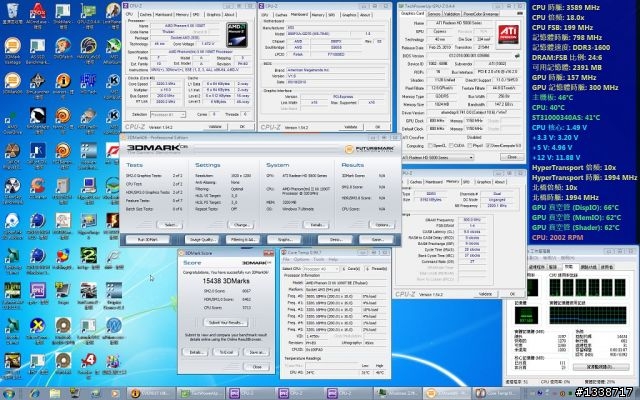The image size is (640, 400).
Task: Click the Demo button in 3DMark06
Action: pos(335,240)
